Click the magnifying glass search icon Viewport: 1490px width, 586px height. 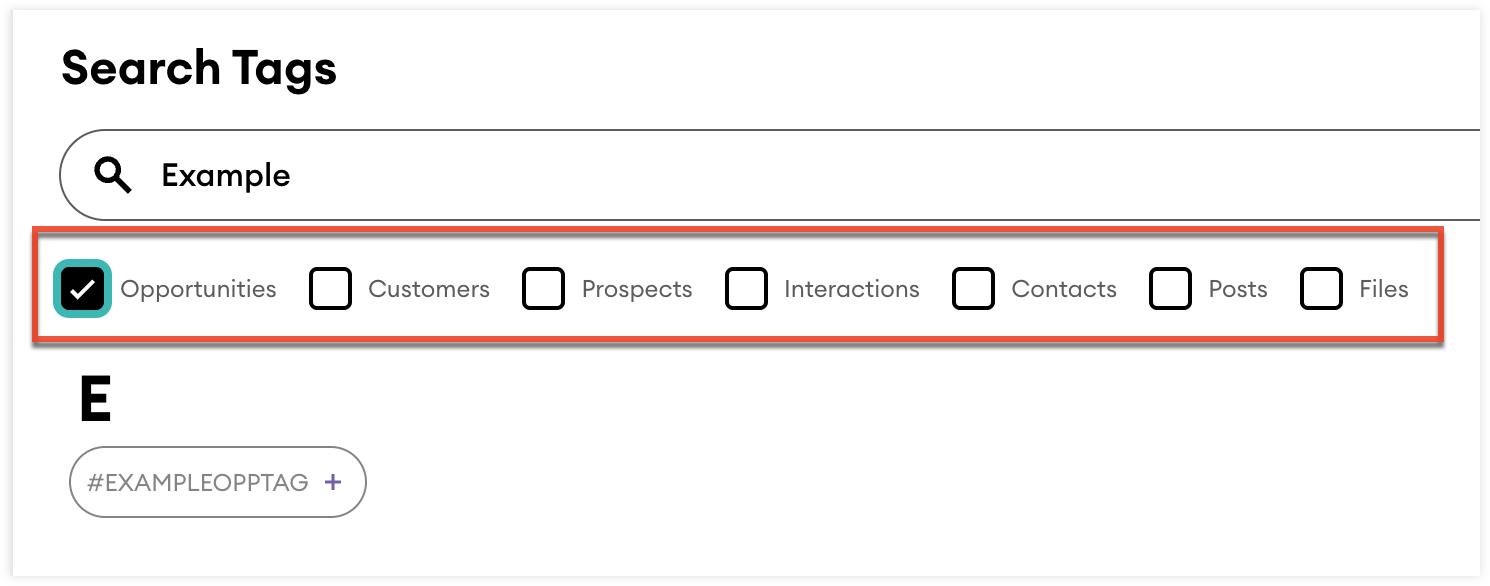pos(113,176)
